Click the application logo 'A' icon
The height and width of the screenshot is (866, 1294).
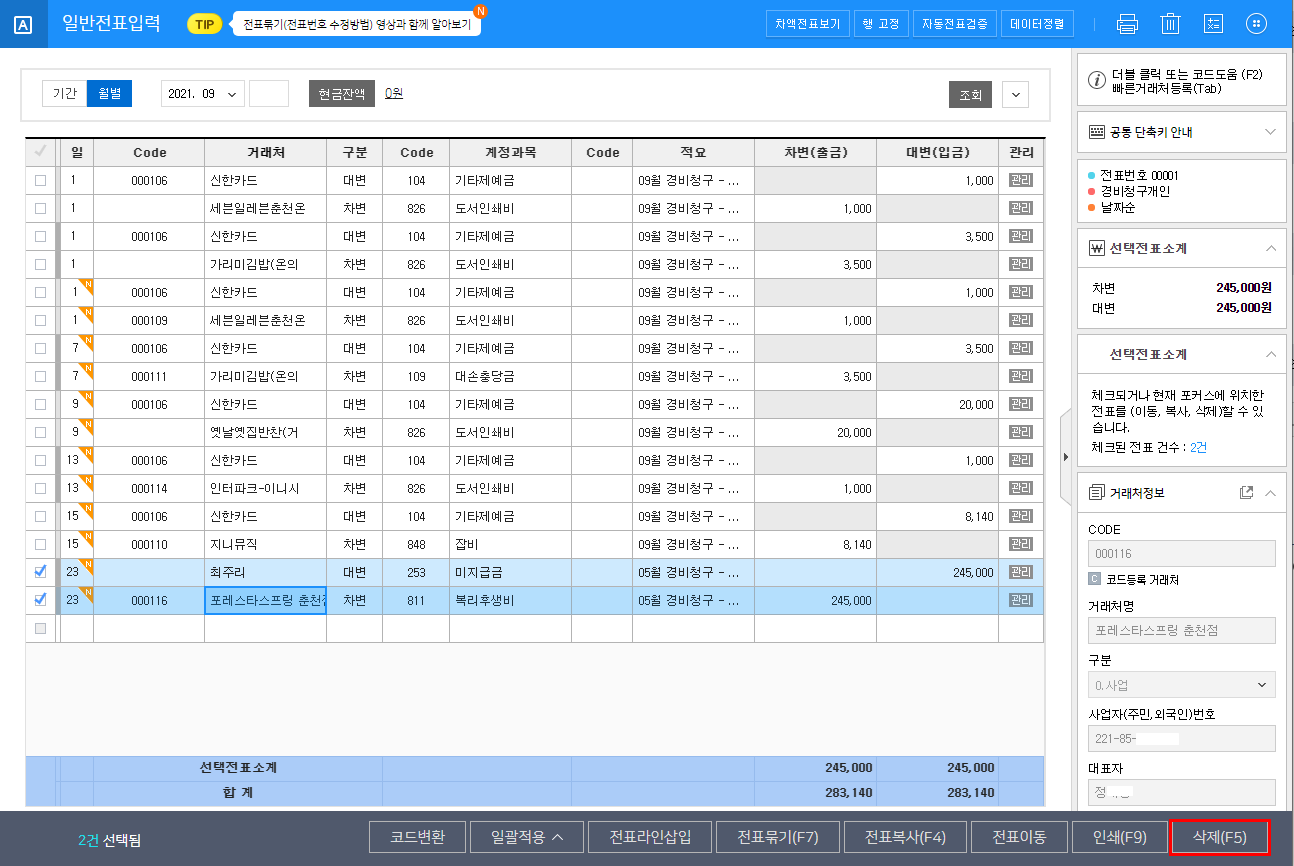coord(24,25)
